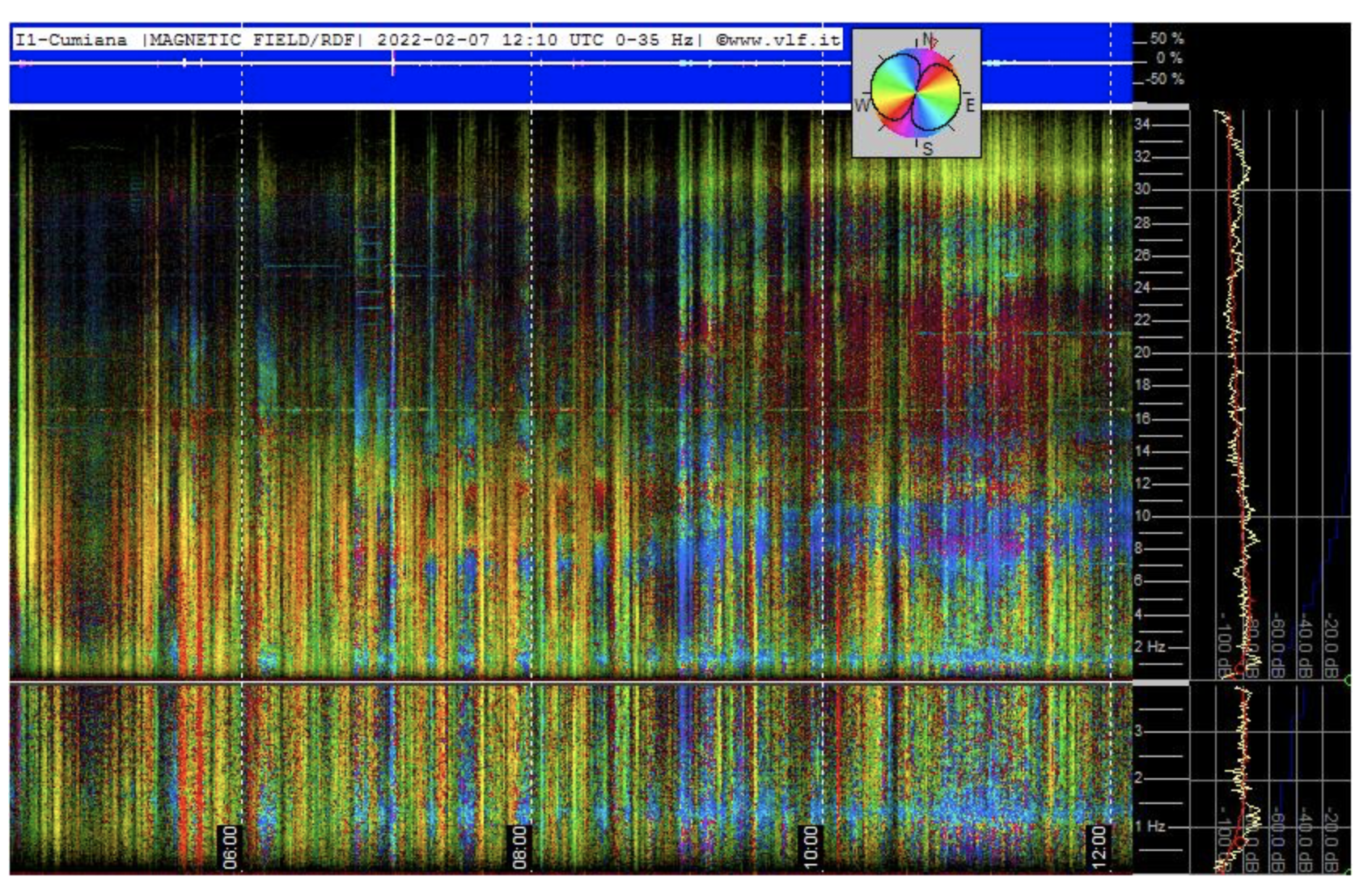Click the 22 frequency axis label
This screenshot has height=893, width=1372.
point(1142,320)
